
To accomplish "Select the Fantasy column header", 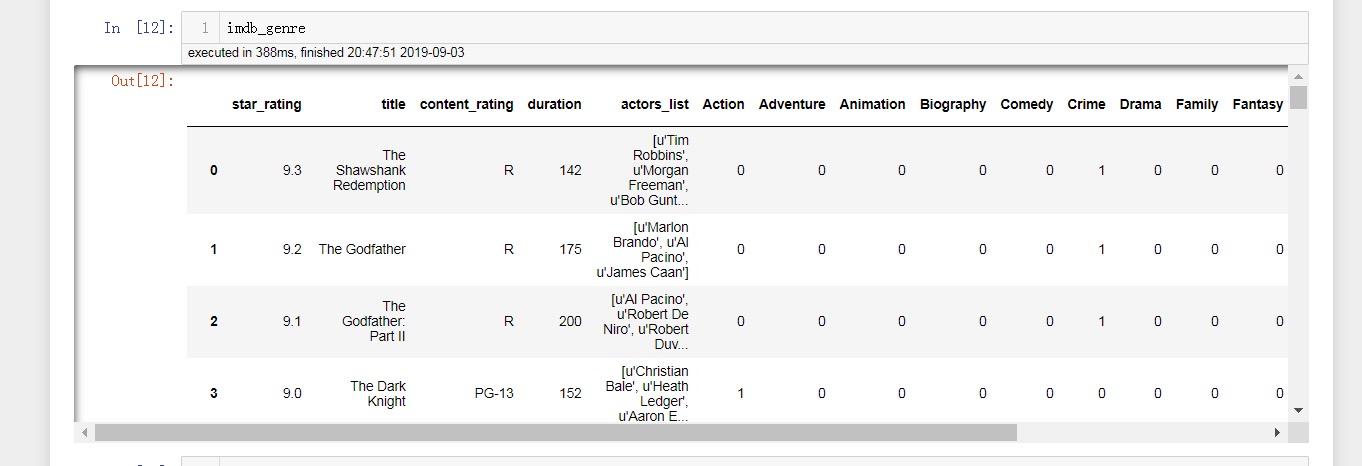I will coord(1257,104).
